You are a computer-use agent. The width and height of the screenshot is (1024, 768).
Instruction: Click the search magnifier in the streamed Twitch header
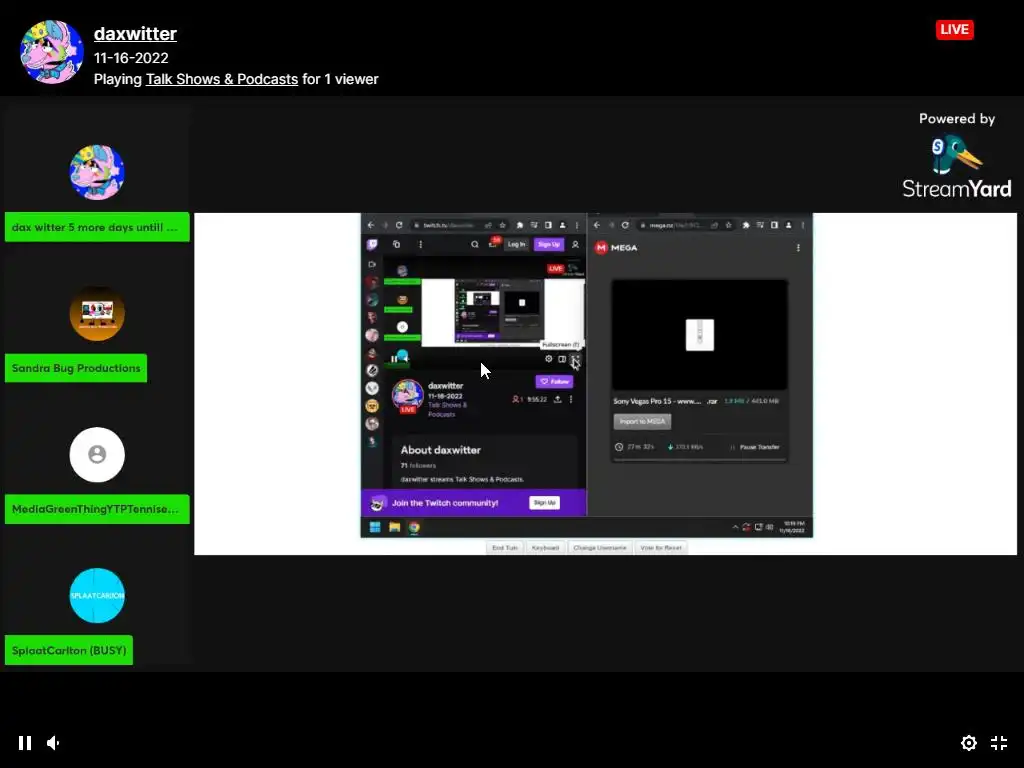(x=475, y=244)
